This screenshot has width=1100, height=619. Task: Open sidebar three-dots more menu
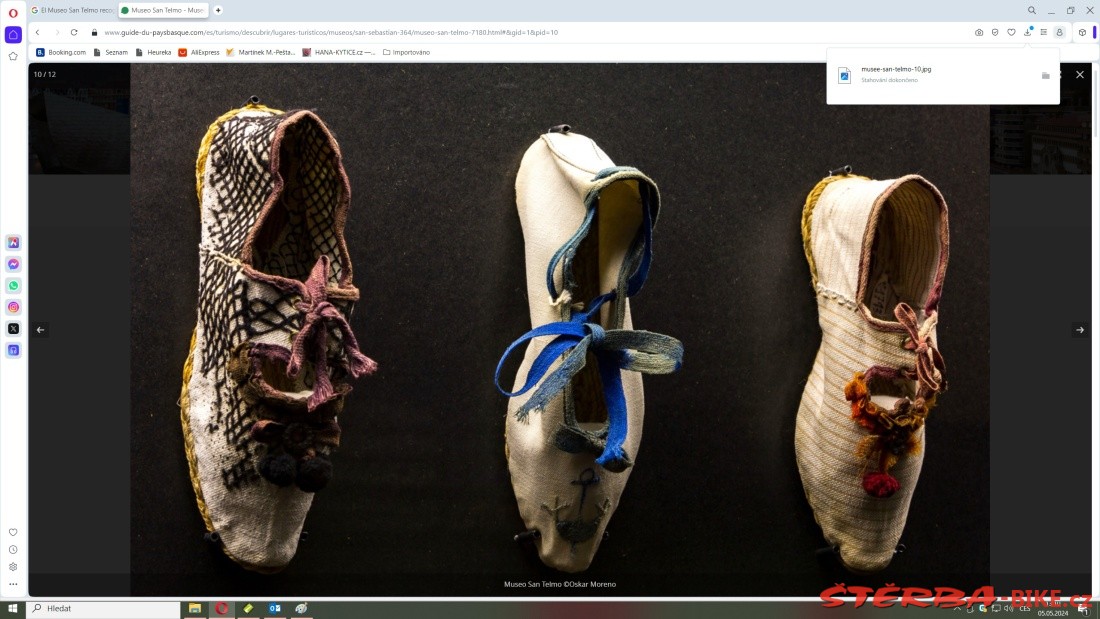13,584
